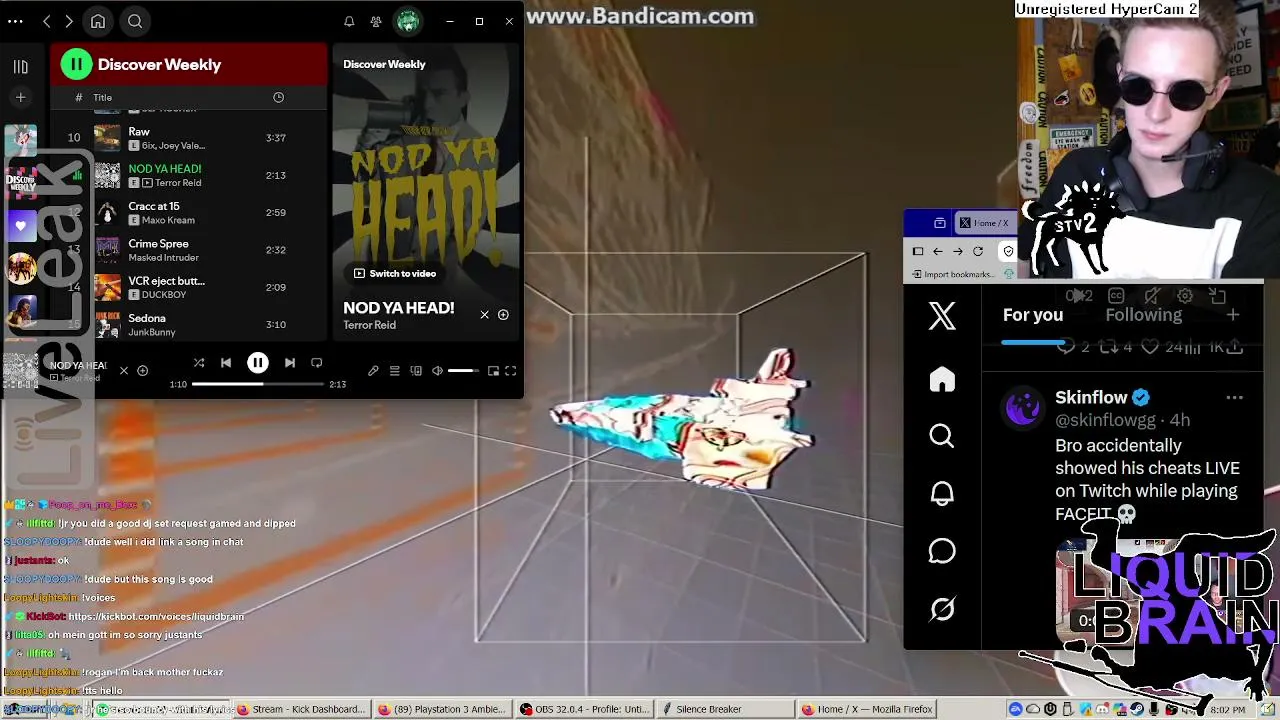Image resolution: width=1280 pixels, height=720 pixels.
Task: Open artist Masked Intruder link
Action: tap(164, 257)
